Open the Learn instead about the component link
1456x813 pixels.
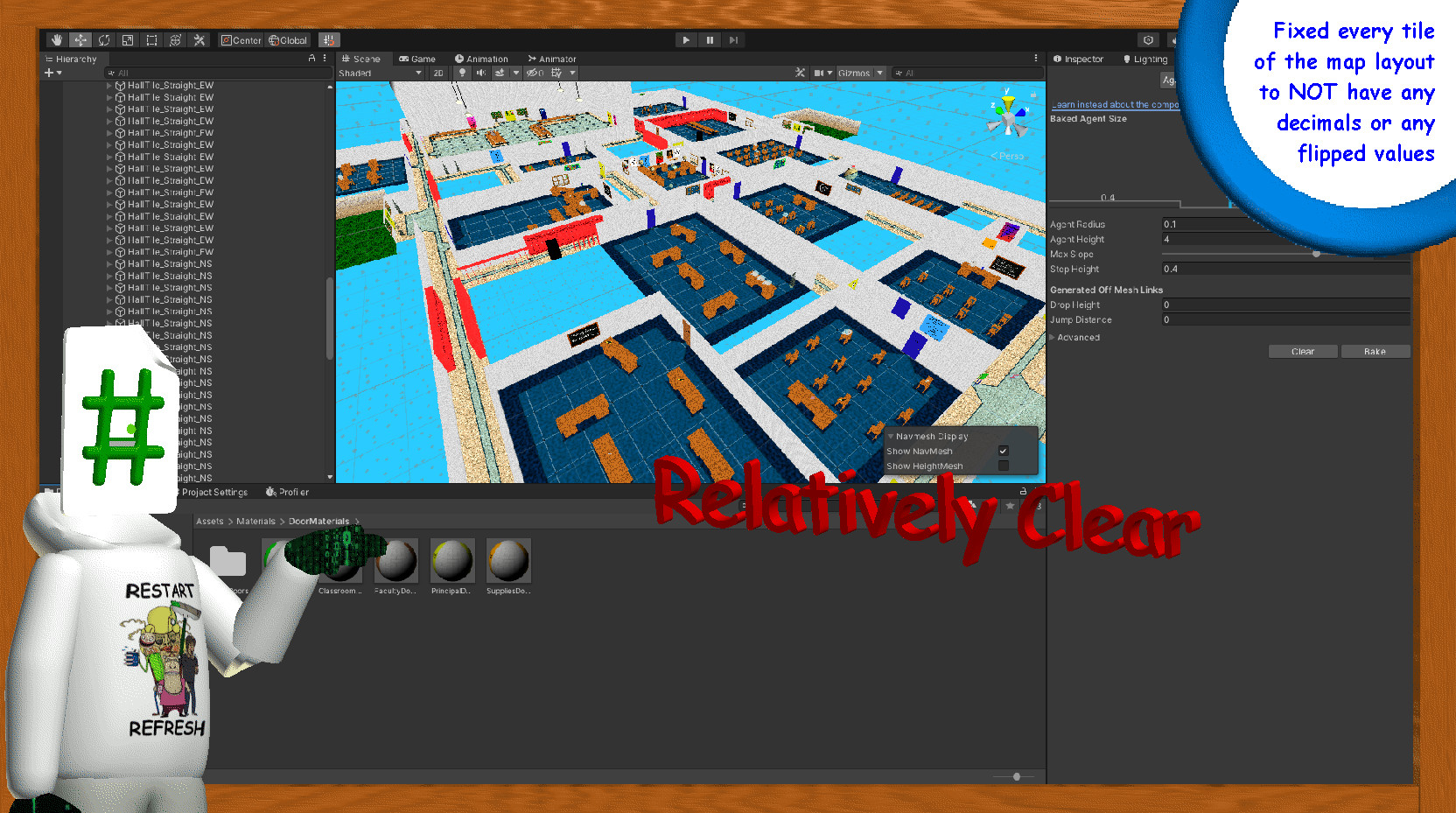(x=1115, y=104)
